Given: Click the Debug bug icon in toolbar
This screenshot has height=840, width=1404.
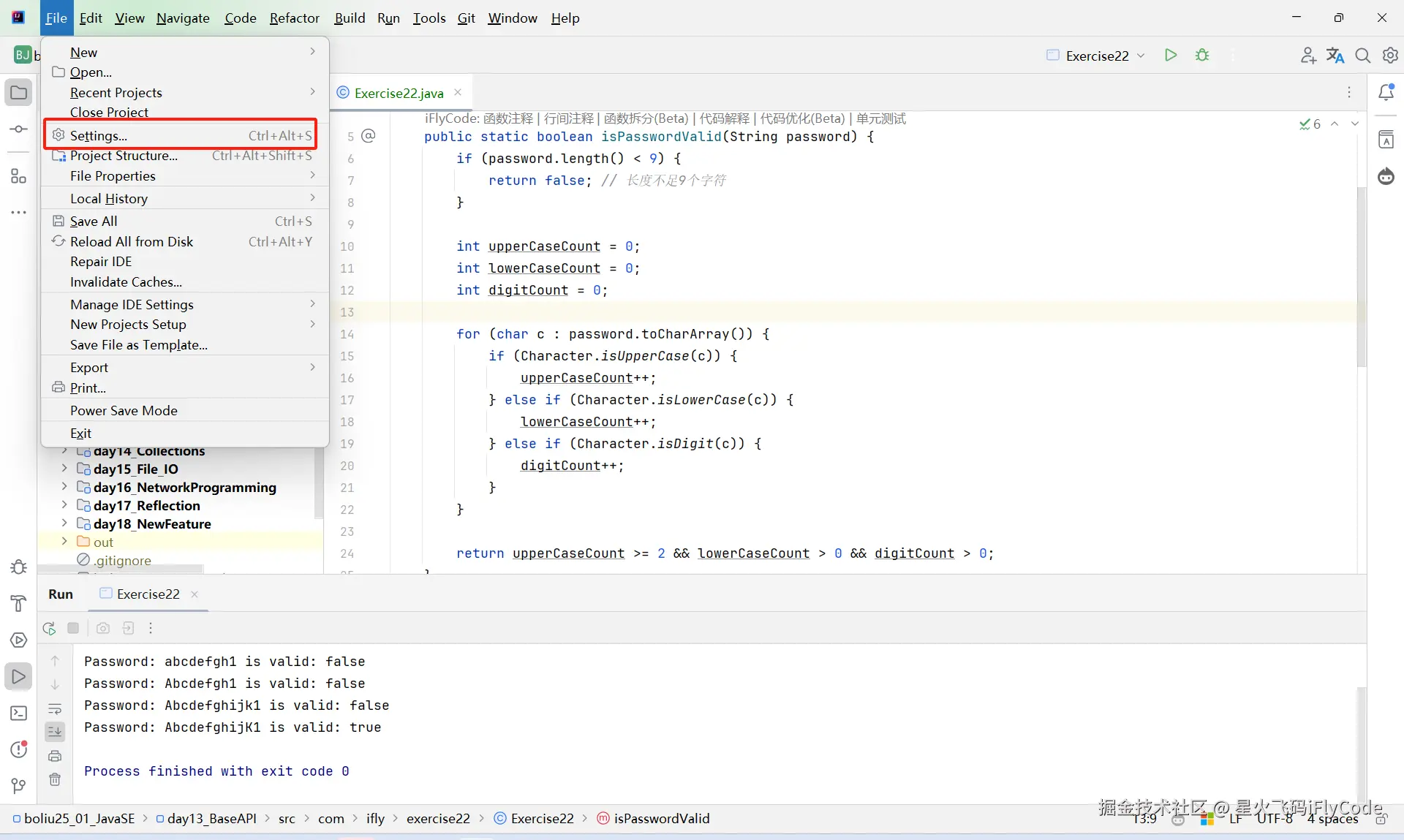Looking at the screenshot, I should click(x=1202, y=56).
